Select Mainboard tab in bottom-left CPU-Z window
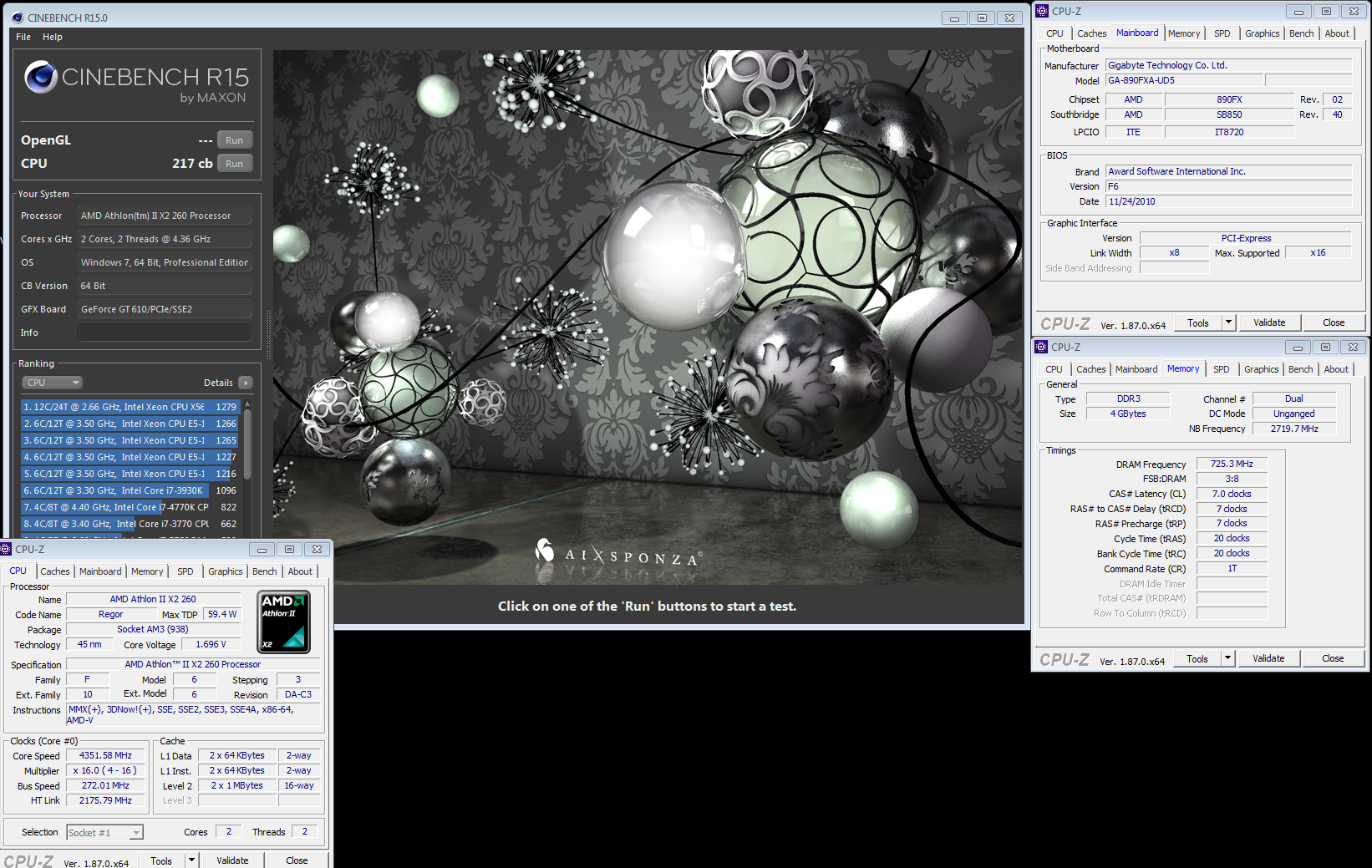 click(100, 571)
